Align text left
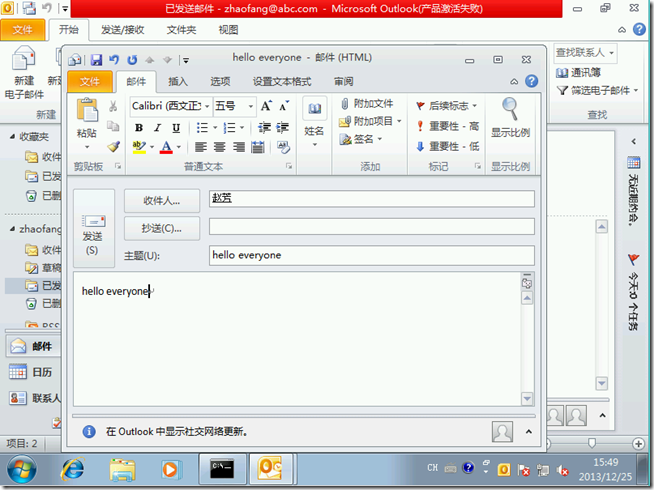The height and width of the screenshot is (490, 654). [x=201, y=147]
